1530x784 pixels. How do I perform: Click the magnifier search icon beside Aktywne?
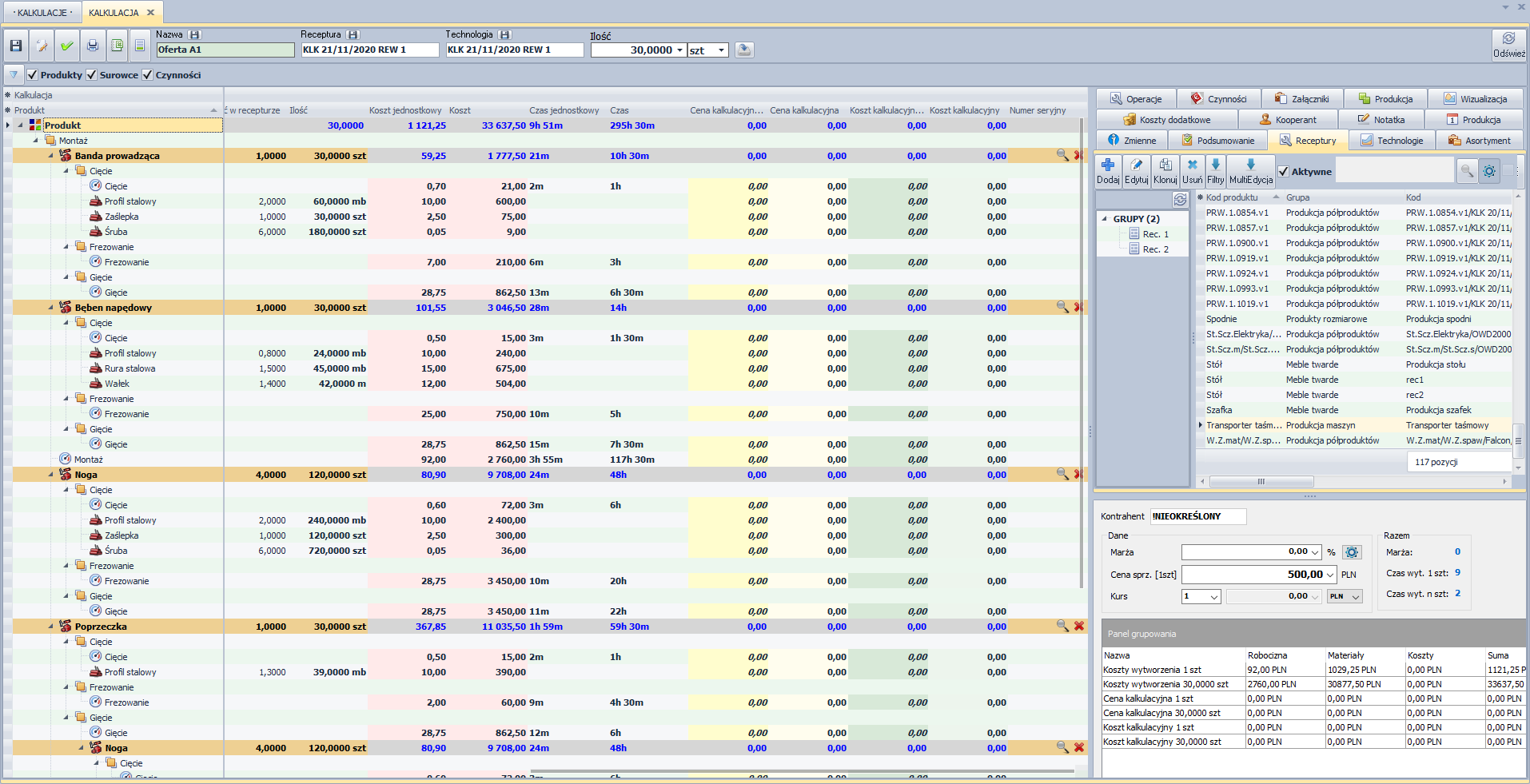(1466, 171)
